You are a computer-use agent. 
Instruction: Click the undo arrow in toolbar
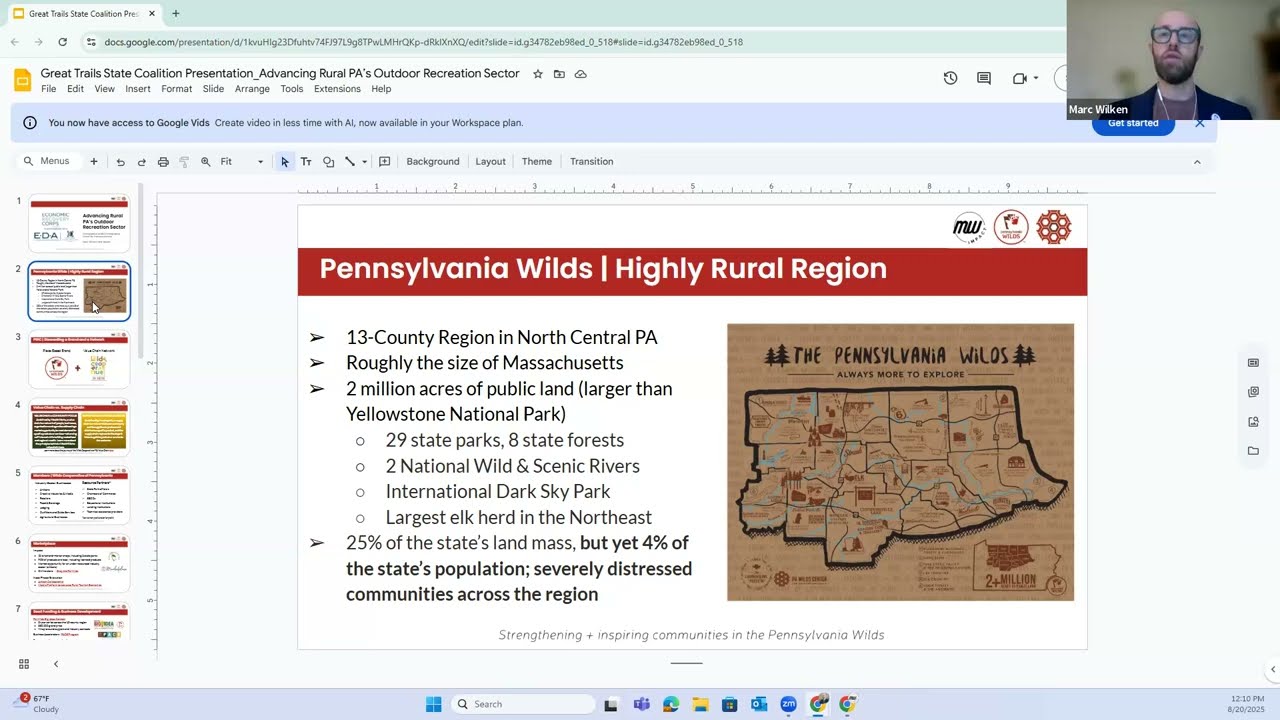click(120, 162)
